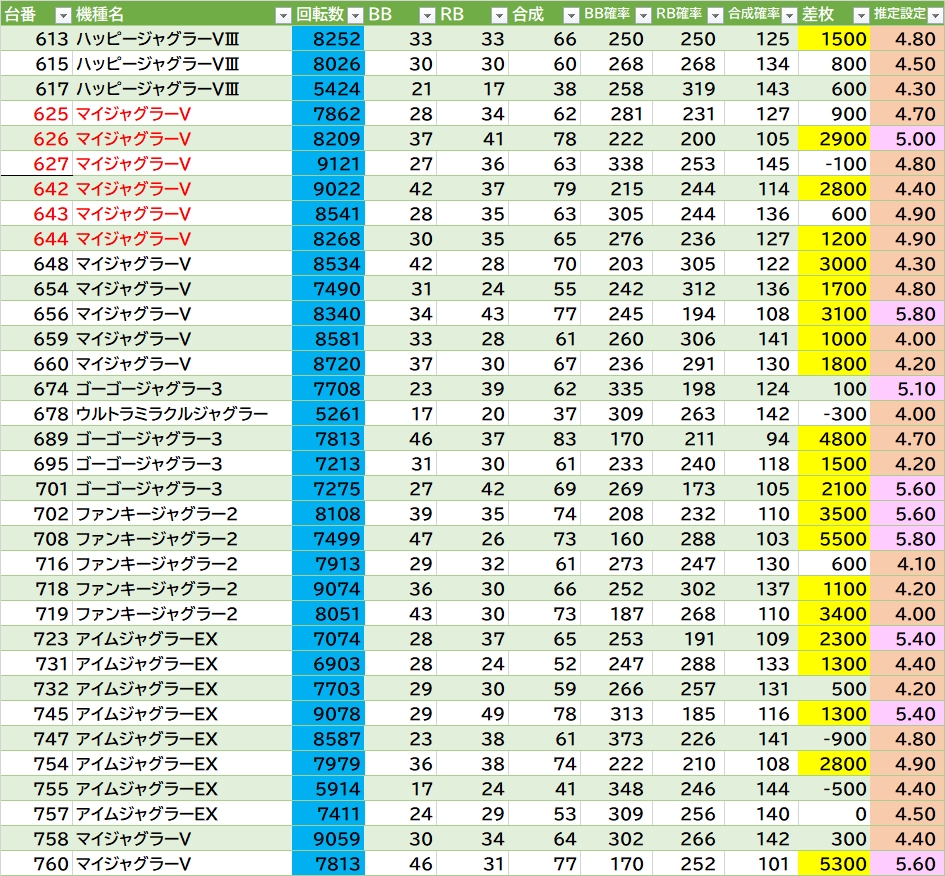The height and width of the screenshot is (876, 945).
Task: Select yellow 差枚 cell 5300
Action: (x=834, y=864)
